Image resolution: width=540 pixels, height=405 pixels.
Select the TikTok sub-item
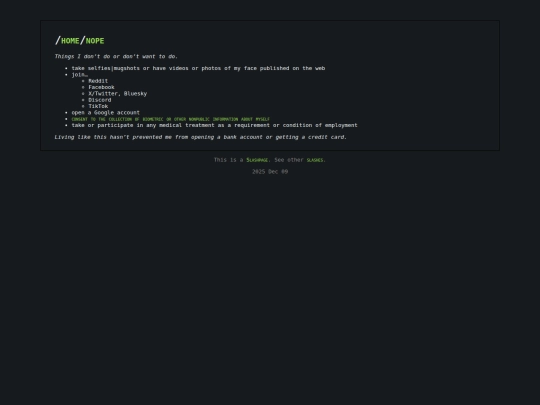(98, 106)
